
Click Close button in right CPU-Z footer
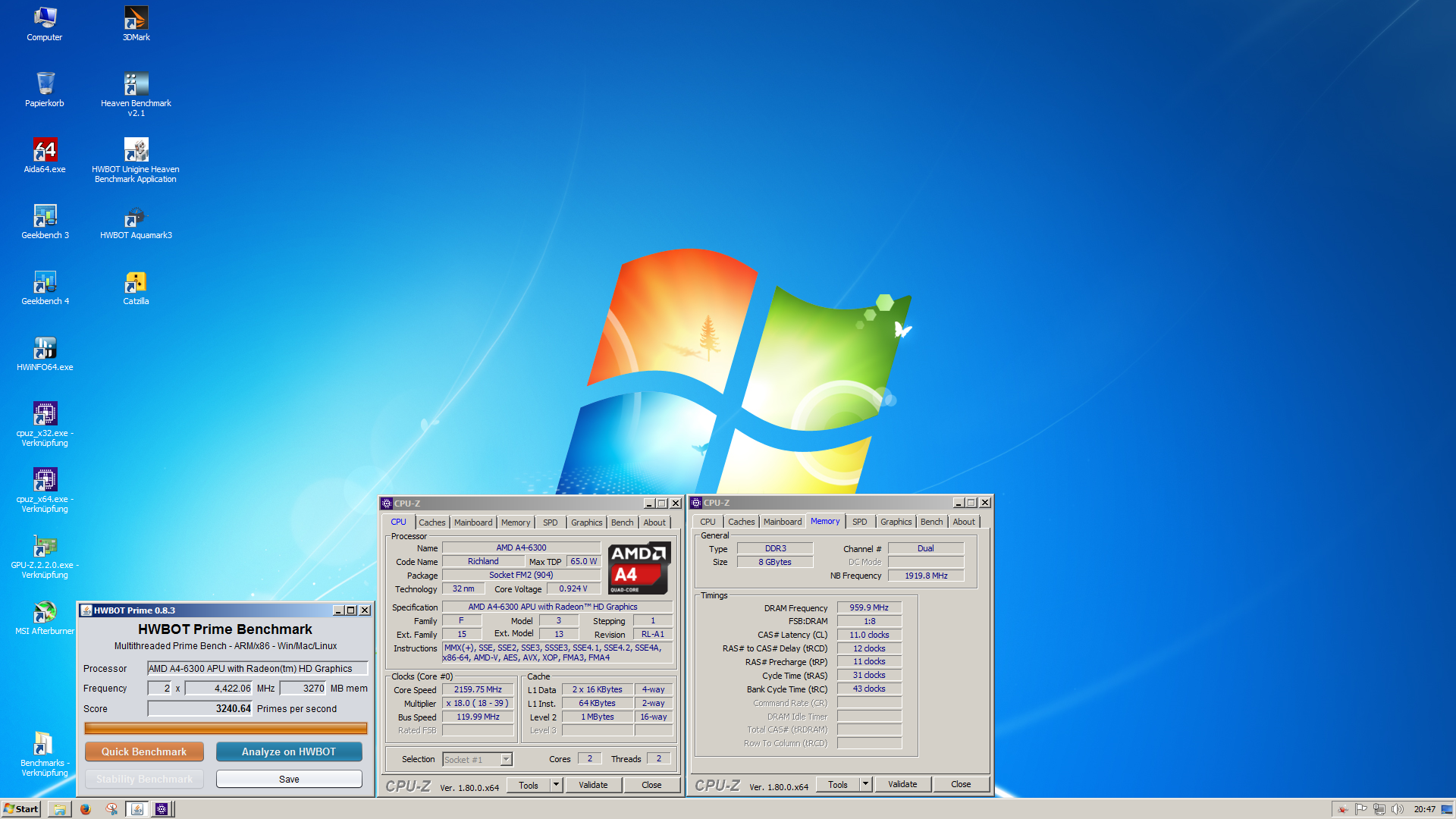(x=961, y=784)
